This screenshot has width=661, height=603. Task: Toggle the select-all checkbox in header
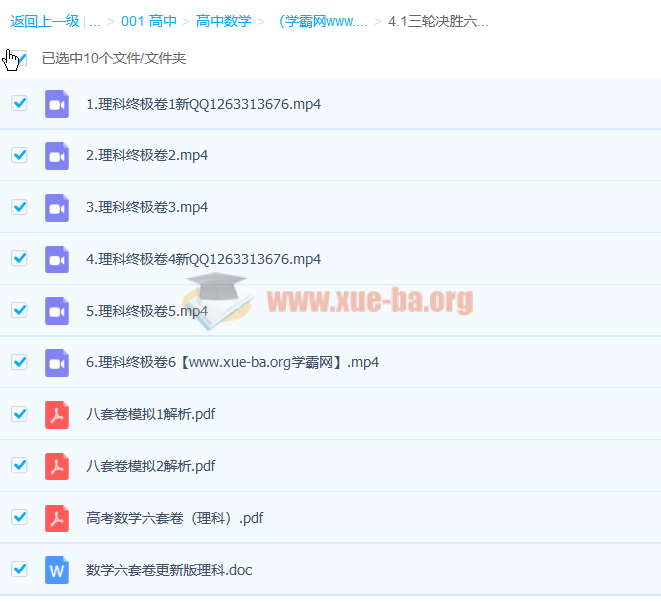pos(19,58)
